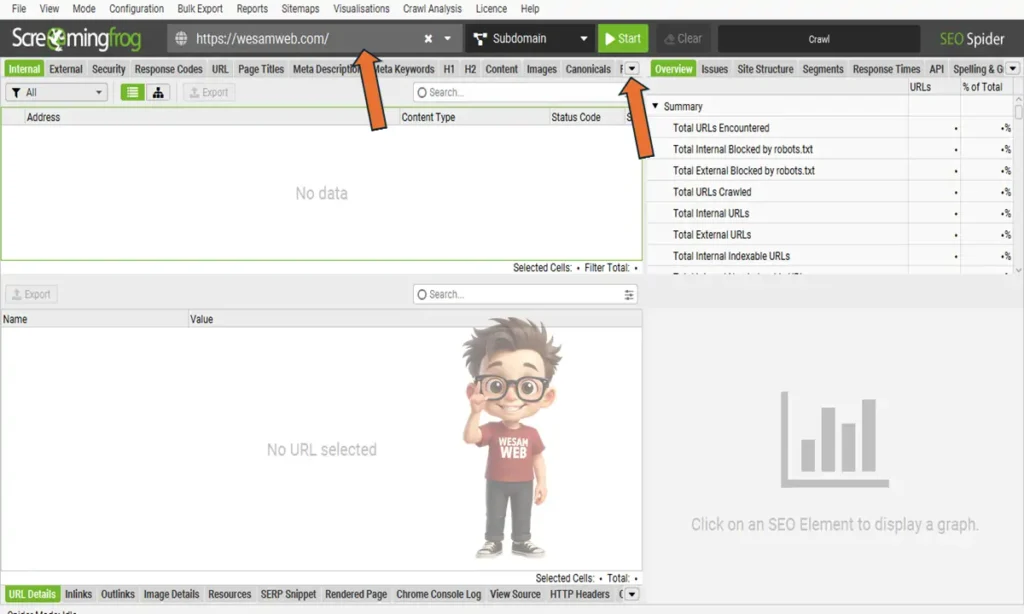Click the green Start crawl button
This screenshot has height=614, width=1024.
click(622, 39)
